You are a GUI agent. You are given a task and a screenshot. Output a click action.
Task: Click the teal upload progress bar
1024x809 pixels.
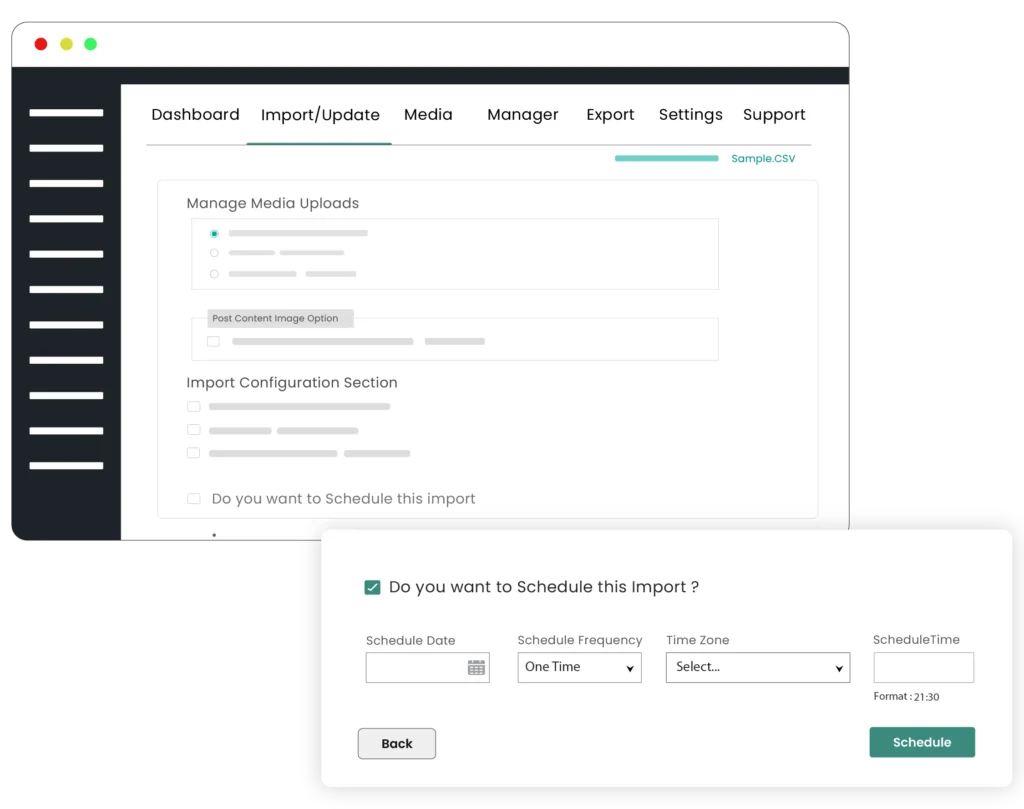(666, 158)
